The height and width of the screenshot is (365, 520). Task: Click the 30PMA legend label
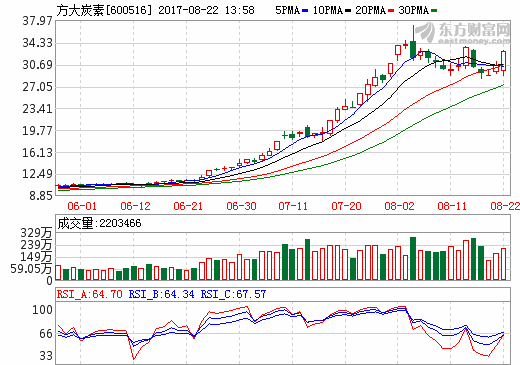point(413,10)
